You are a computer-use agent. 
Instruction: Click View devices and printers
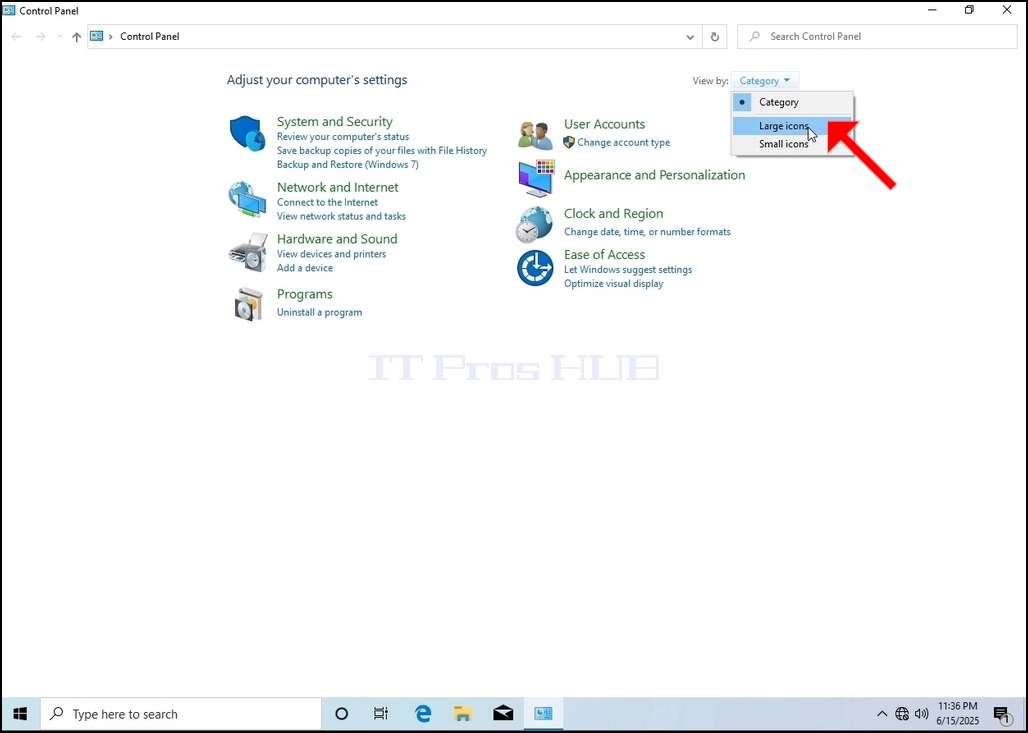[x=331, y=254]
